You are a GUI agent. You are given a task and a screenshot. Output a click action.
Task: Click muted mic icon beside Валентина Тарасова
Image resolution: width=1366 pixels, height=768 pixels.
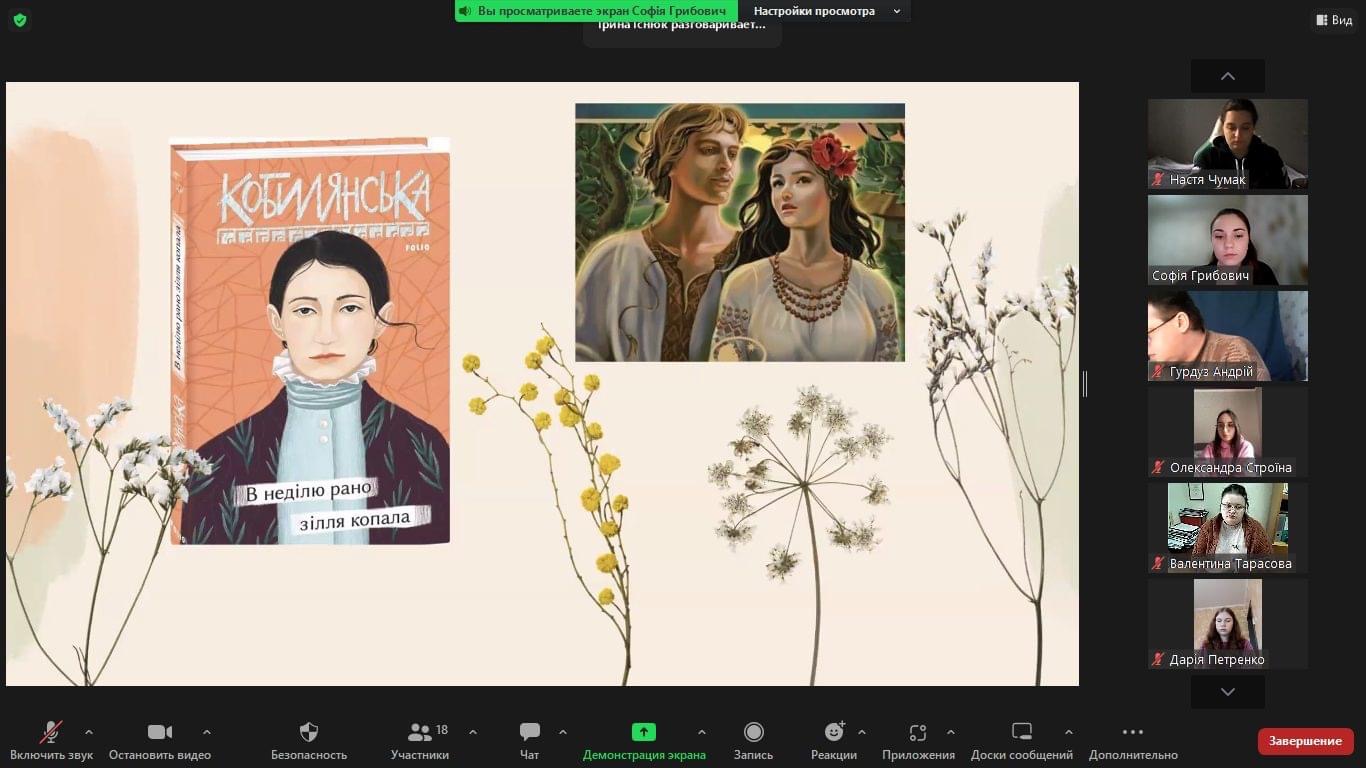coord(1159,564)
